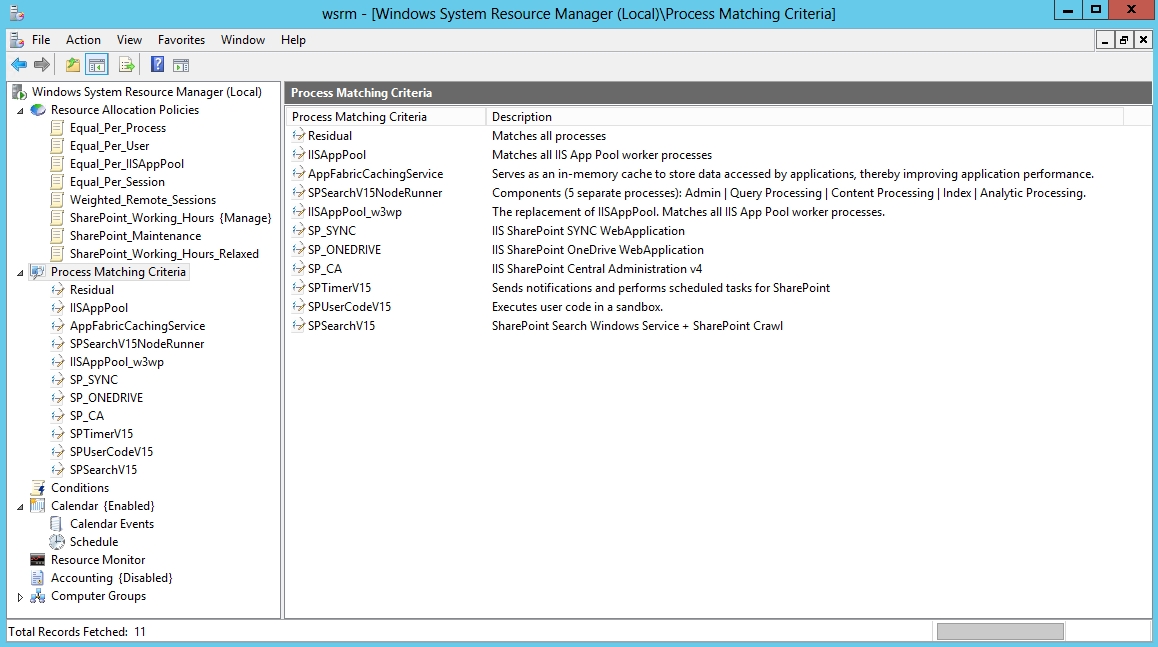This screenshot has width=1158, height=647.
Task: Click the Calendar node icon
Action: pos(38,506)
